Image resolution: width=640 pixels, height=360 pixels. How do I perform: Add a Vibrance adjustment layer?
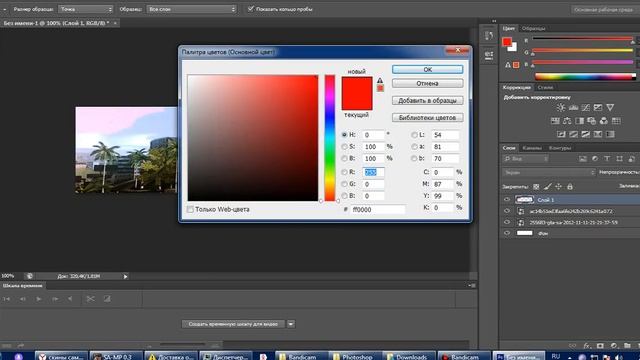click(610, 107)
